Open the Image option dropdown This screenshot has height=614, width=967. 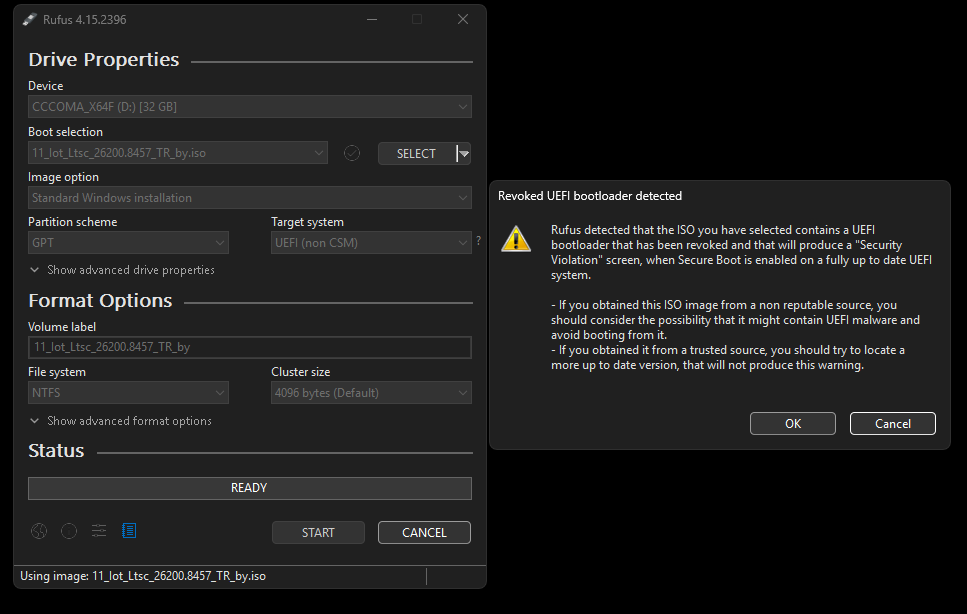point(250,198)
